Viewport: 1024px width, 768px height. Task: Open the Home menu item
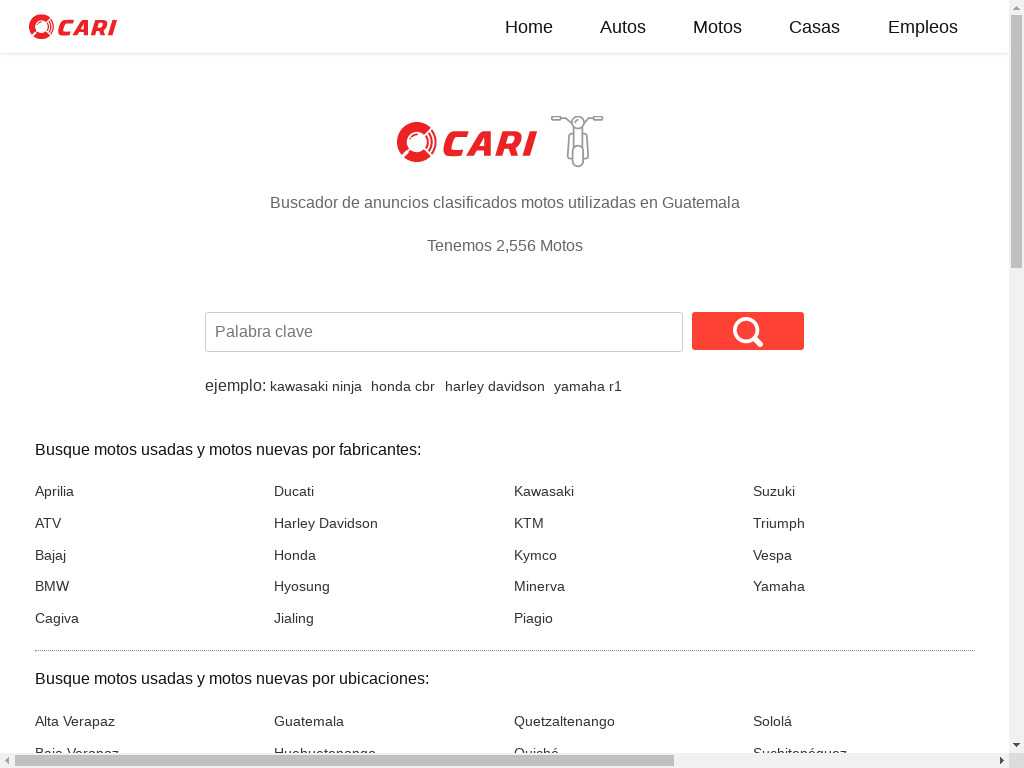[528, 27]
